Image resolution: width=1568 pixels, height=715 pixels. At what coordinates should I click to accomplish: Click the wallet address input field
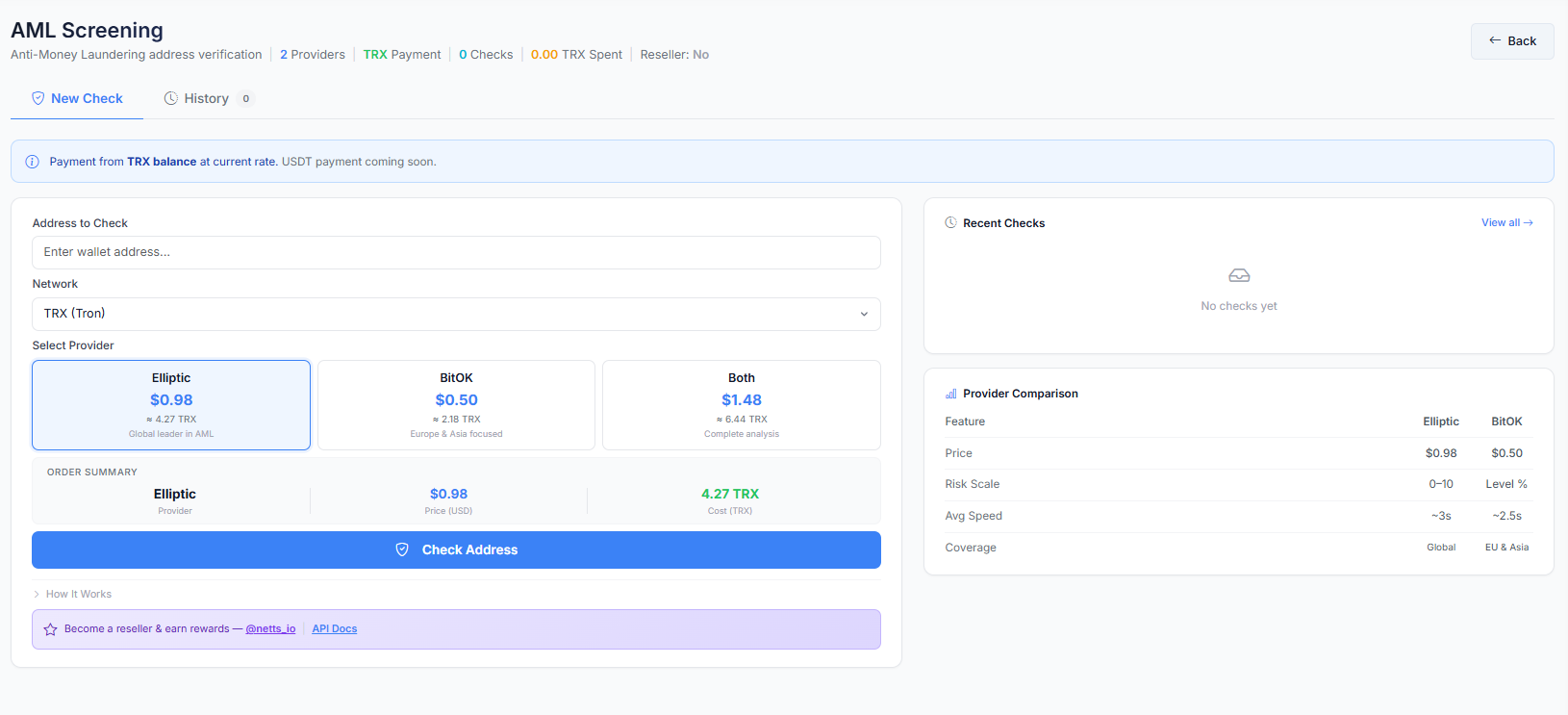point(456,252)
